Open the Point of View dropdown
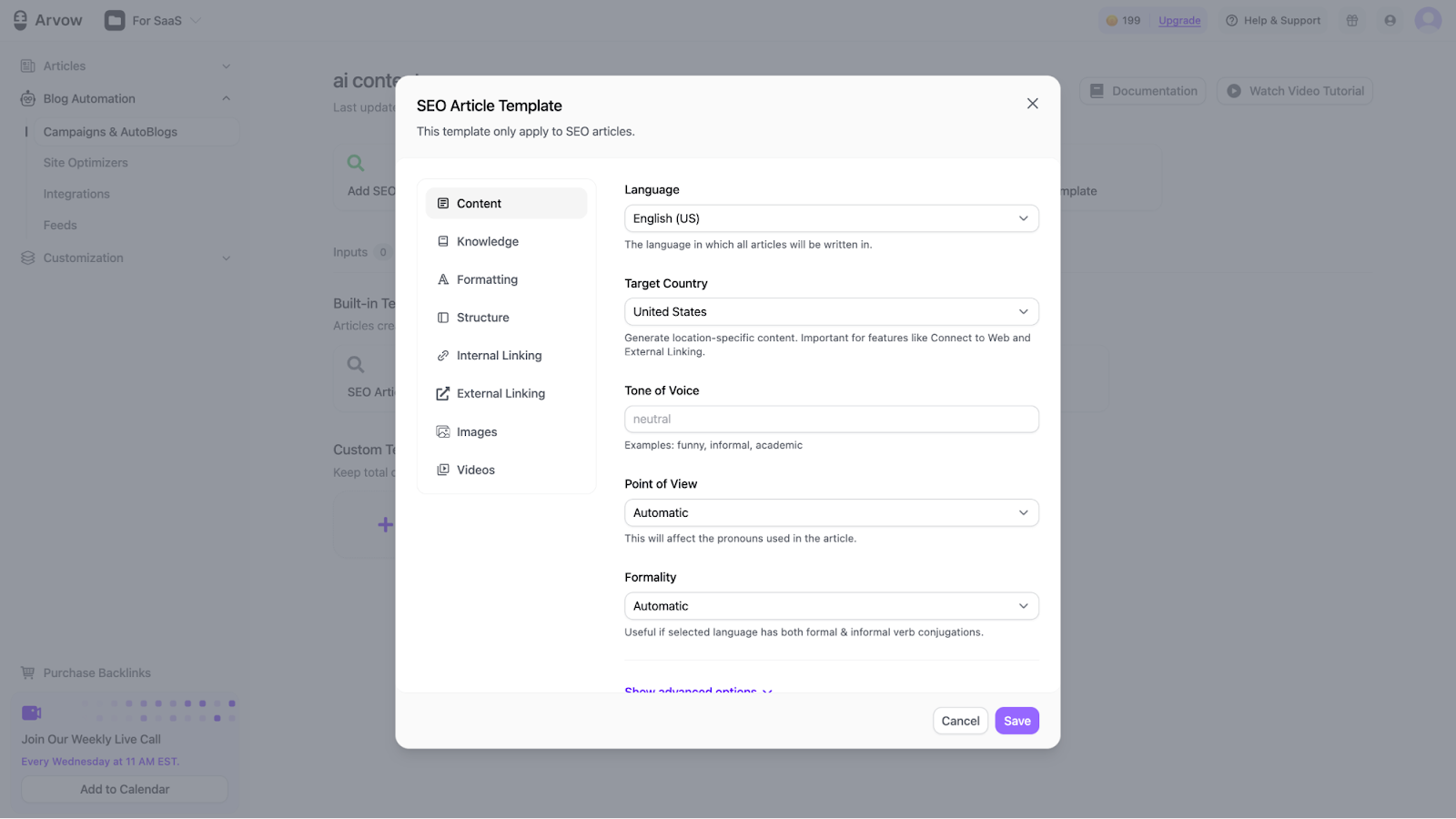Screen dimensions: 1456x819 click(830, 512)
